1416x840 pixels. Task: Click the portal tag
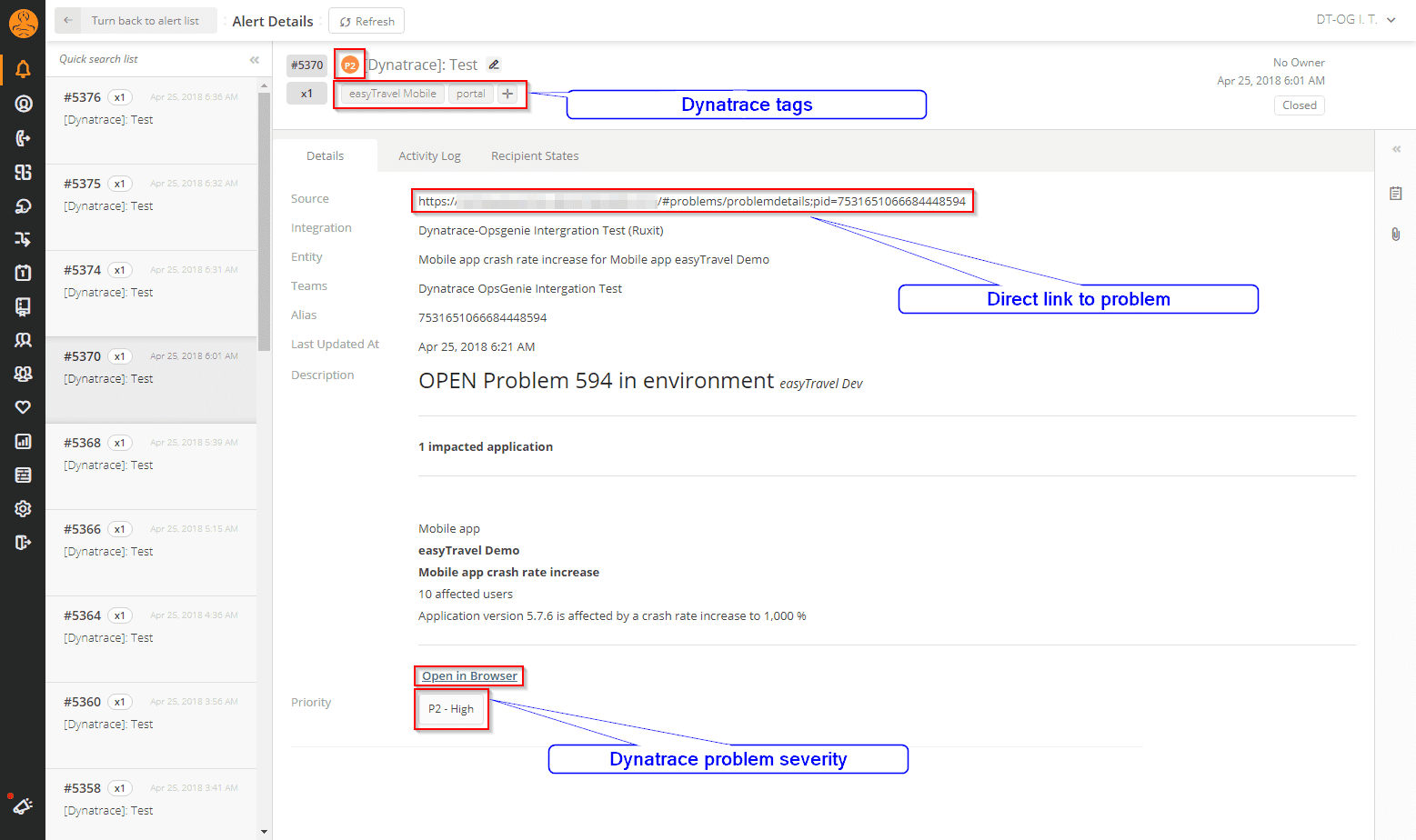[471, 94]
